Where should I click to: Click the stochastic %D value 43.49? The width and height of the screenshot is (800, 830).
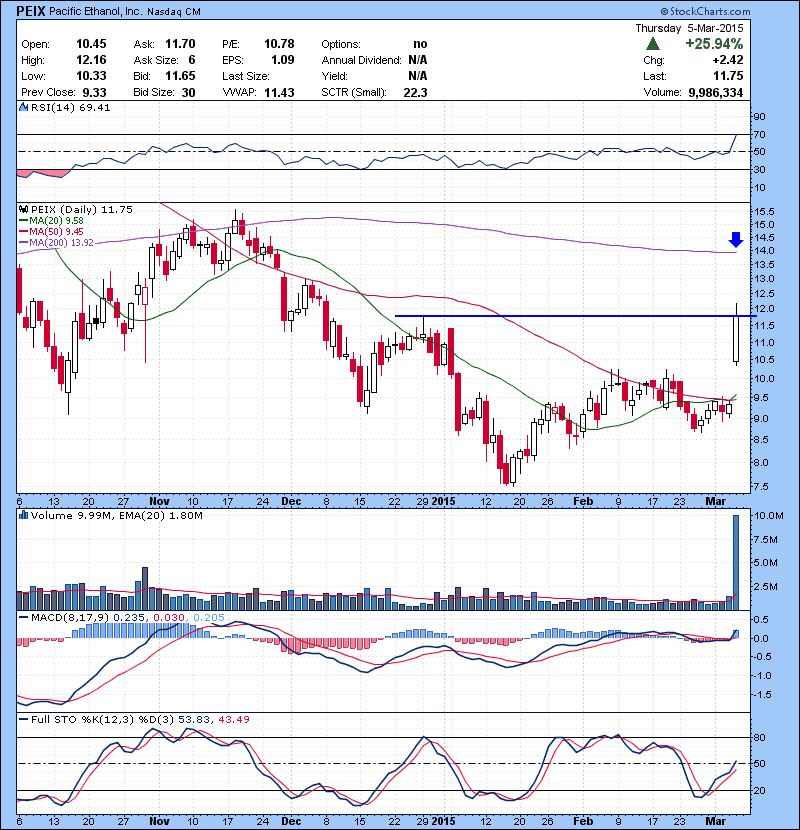[233, 719]
